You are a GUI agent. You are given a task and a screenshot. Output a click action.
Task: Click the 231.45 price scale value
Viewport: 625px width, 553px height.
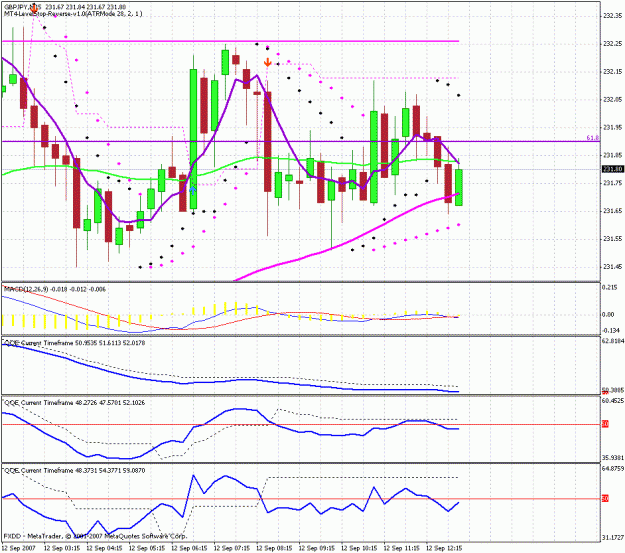(x=613, y=267)
